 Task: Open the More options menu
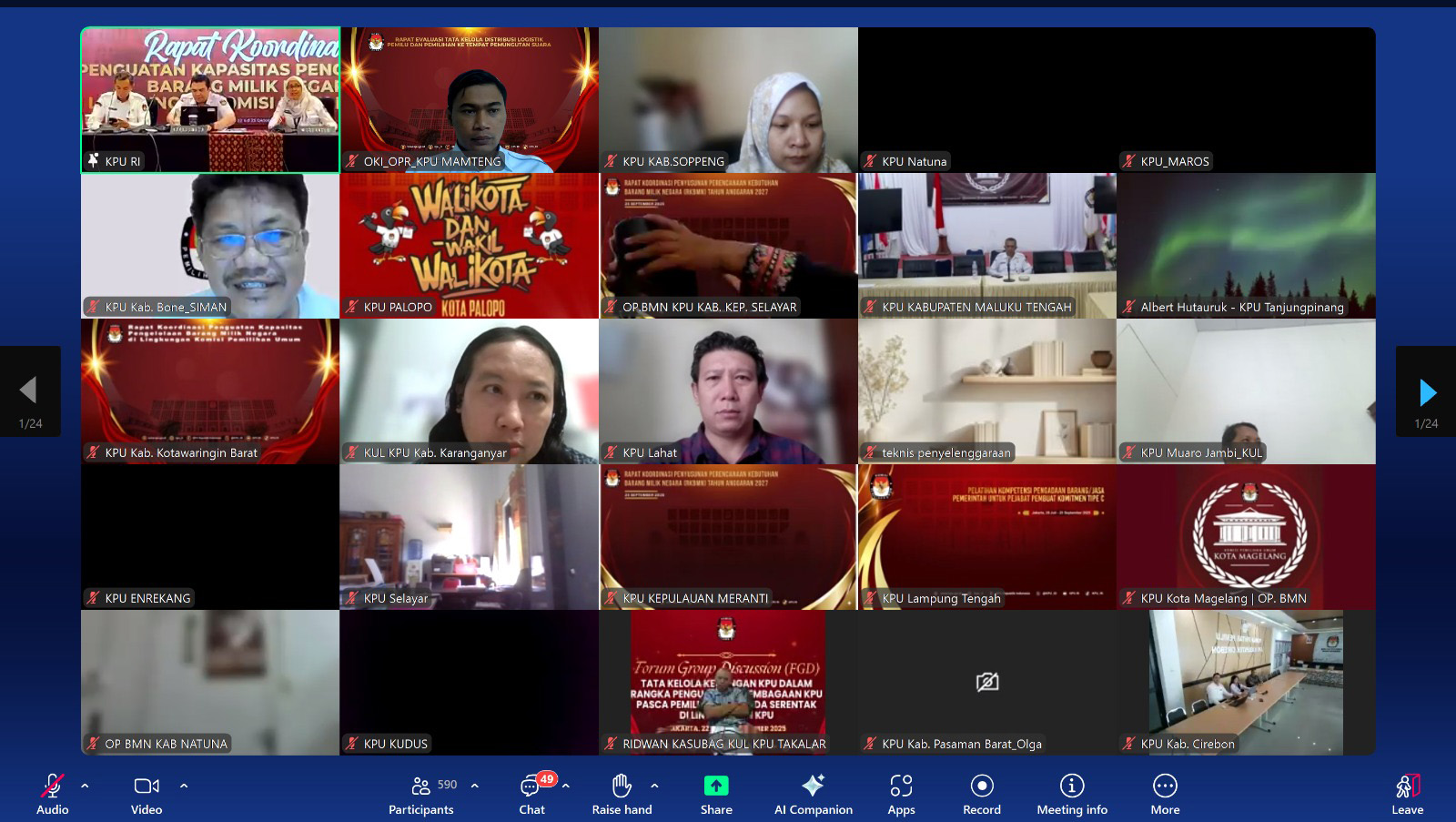coord(1165,794)
